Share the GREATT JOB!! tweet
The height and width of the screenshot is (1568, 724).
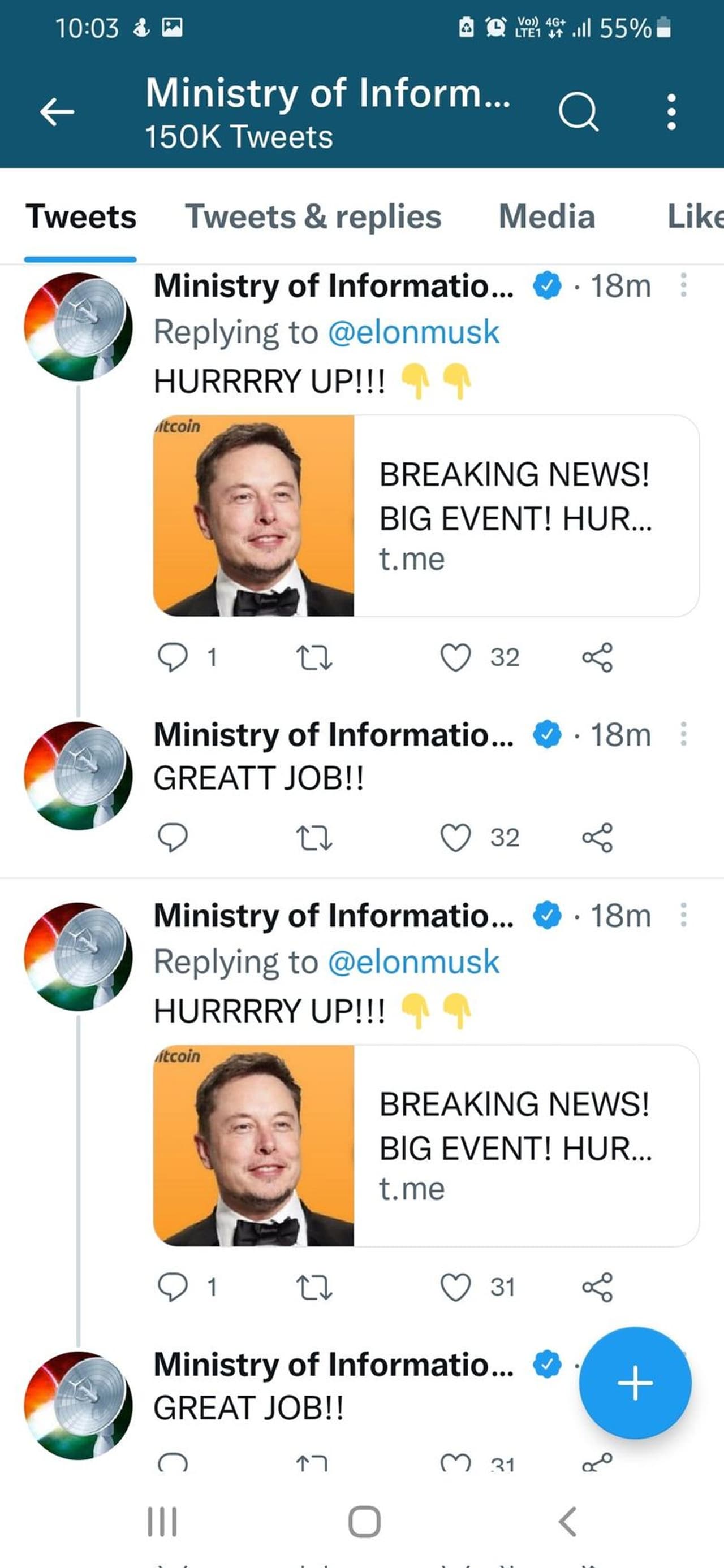point(597,838)
